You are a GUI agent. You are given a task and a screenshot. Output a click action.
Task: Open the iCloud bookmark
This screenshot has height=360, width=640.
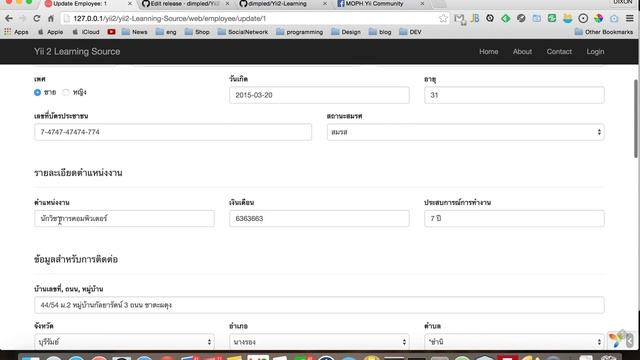[x=86, y=32]
